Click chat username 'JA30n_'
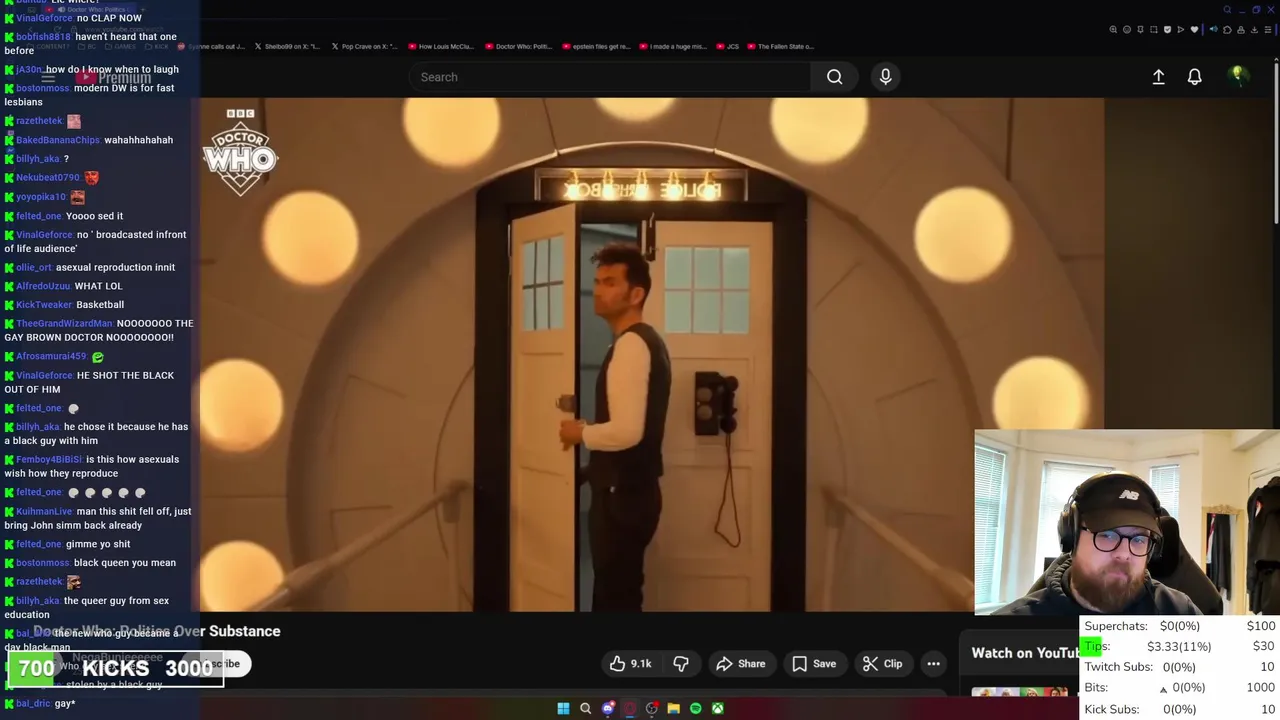This screenshot has height=720, width=1280. tap(29, 70)
